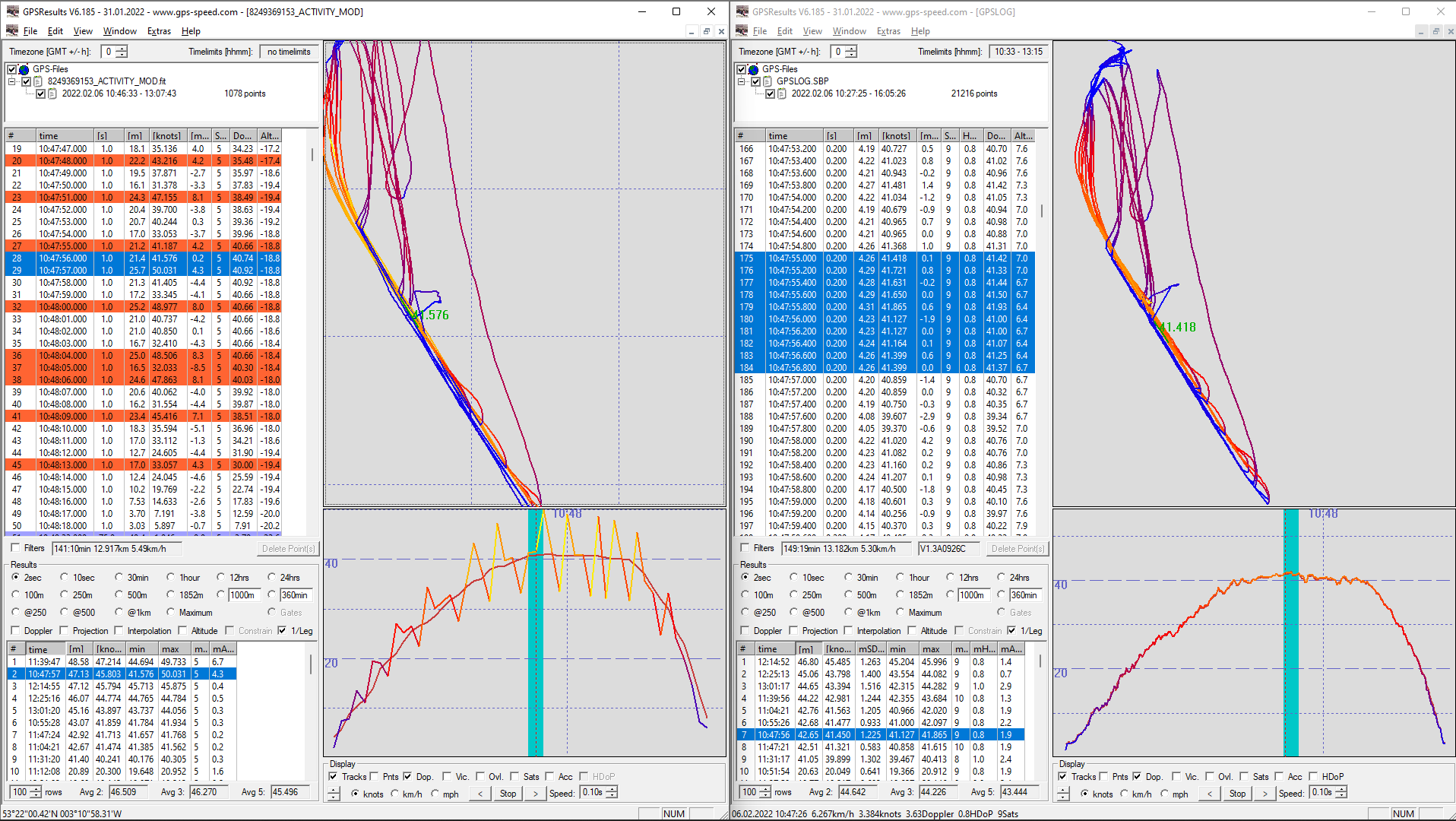
Task: Increase the Timezone value in GPSLOG window
Action: (851, 49)
